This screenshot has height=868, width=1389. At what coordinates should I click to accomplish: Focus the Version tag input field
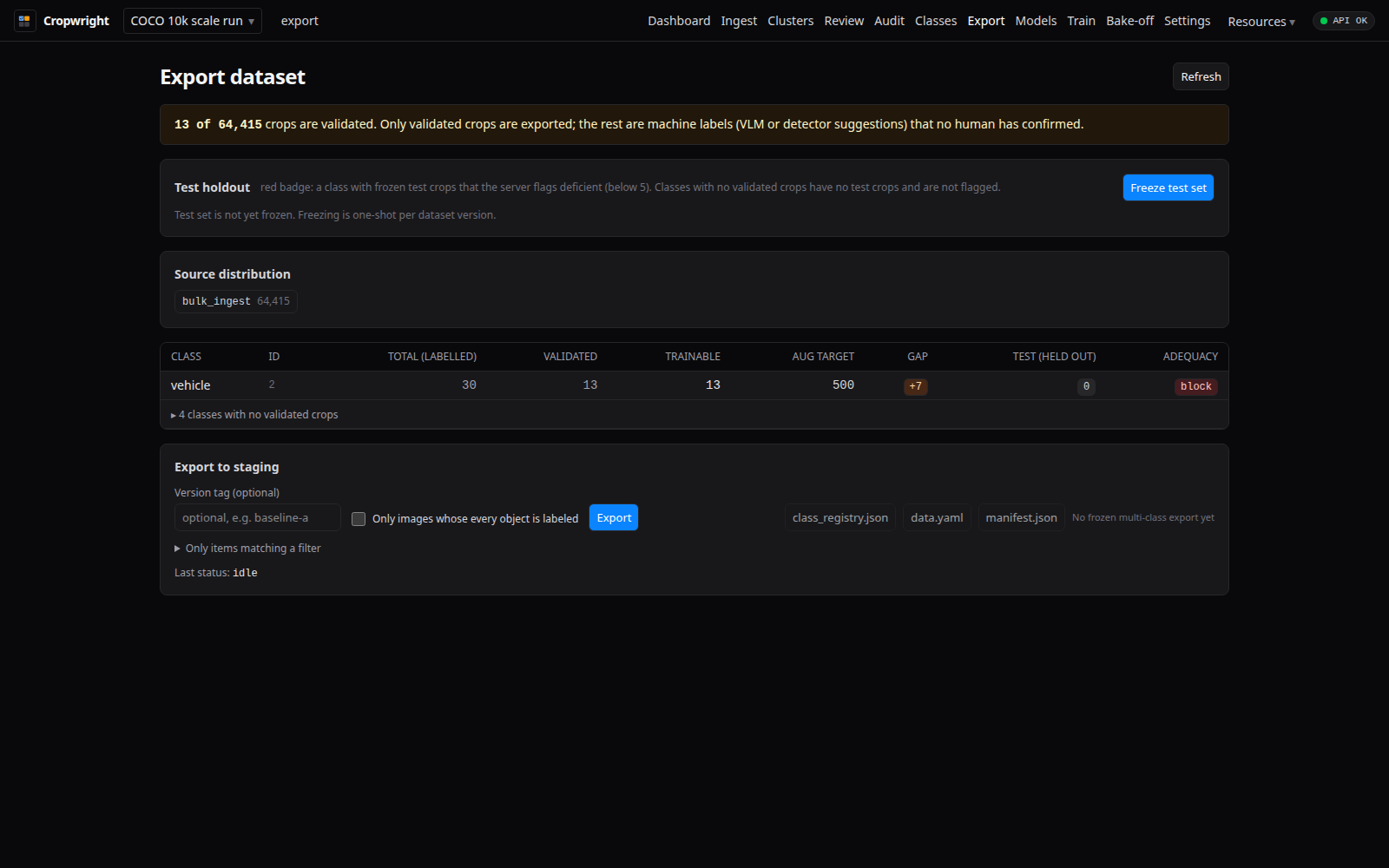click(x=258, y=517)
